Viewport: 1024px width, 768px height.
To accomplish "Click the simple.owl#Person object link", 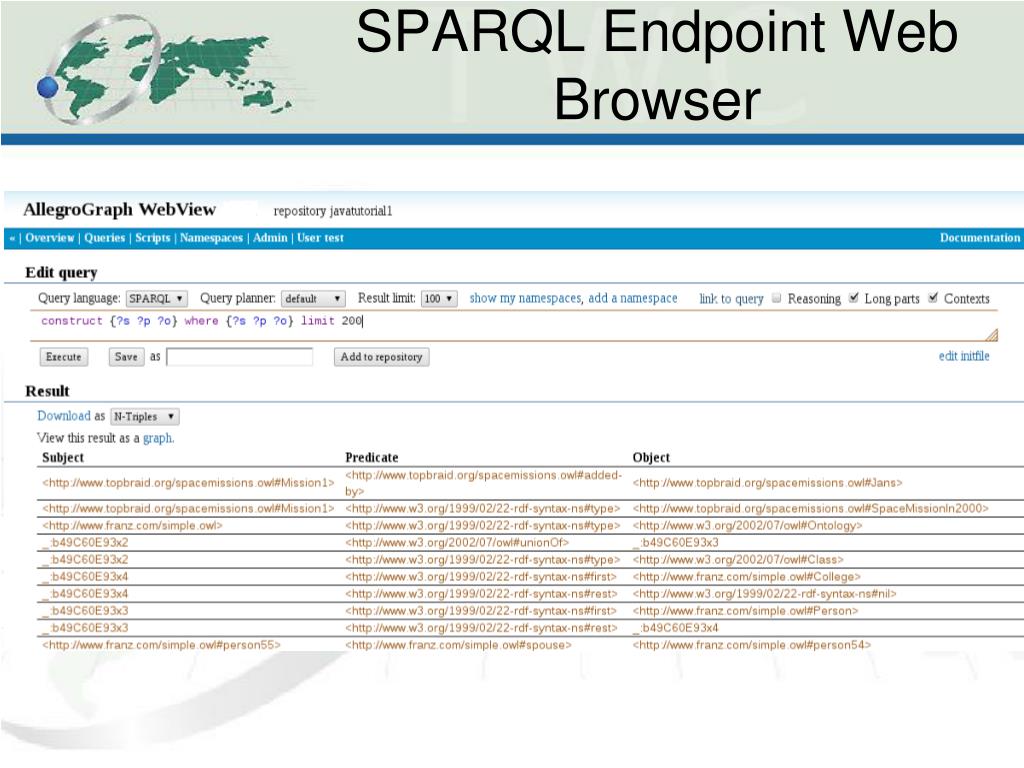I will click(745, 610).
